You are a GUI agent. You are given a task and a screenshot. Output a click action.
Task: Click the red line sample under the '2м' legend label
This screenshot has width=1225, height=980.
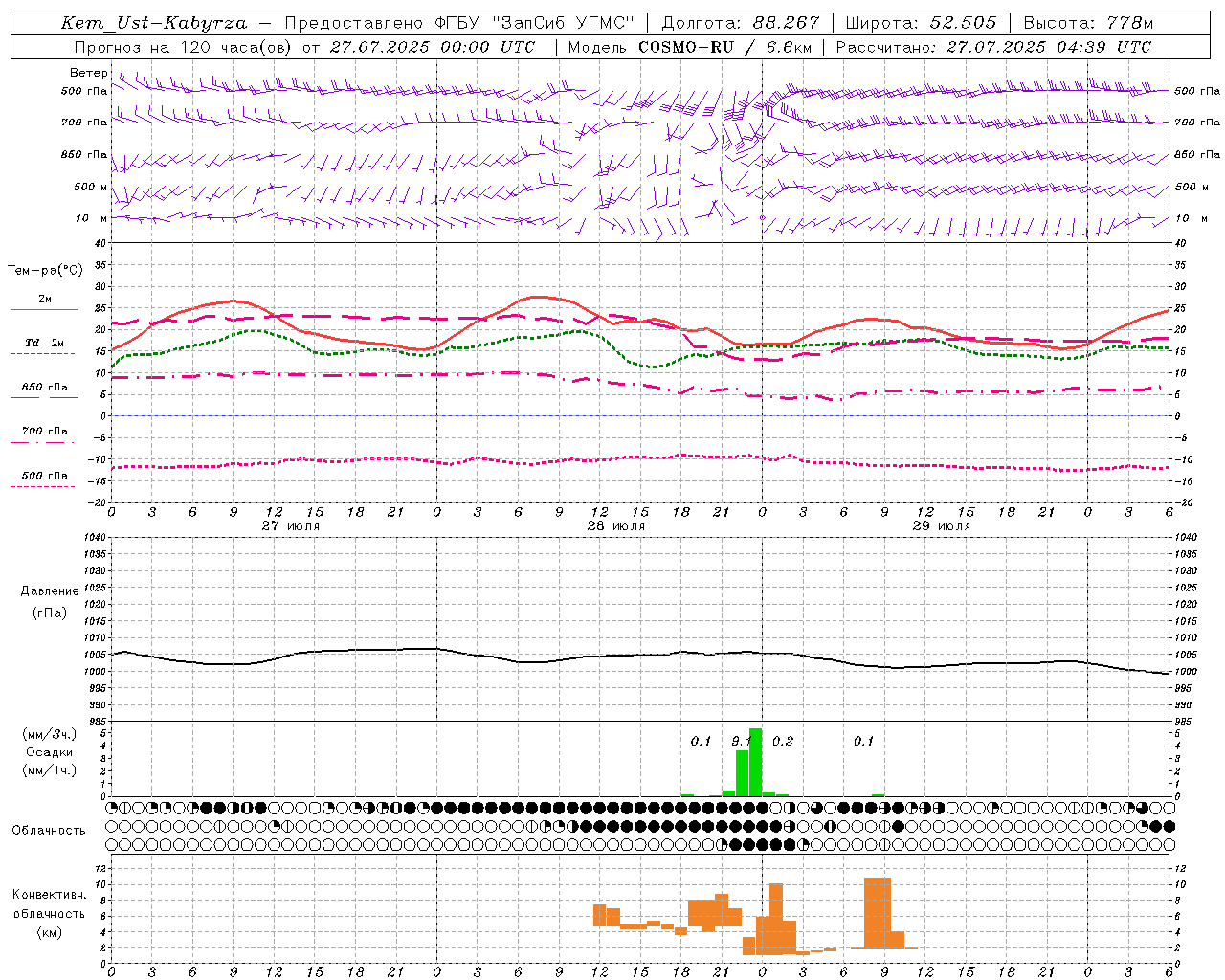(44, 310)
